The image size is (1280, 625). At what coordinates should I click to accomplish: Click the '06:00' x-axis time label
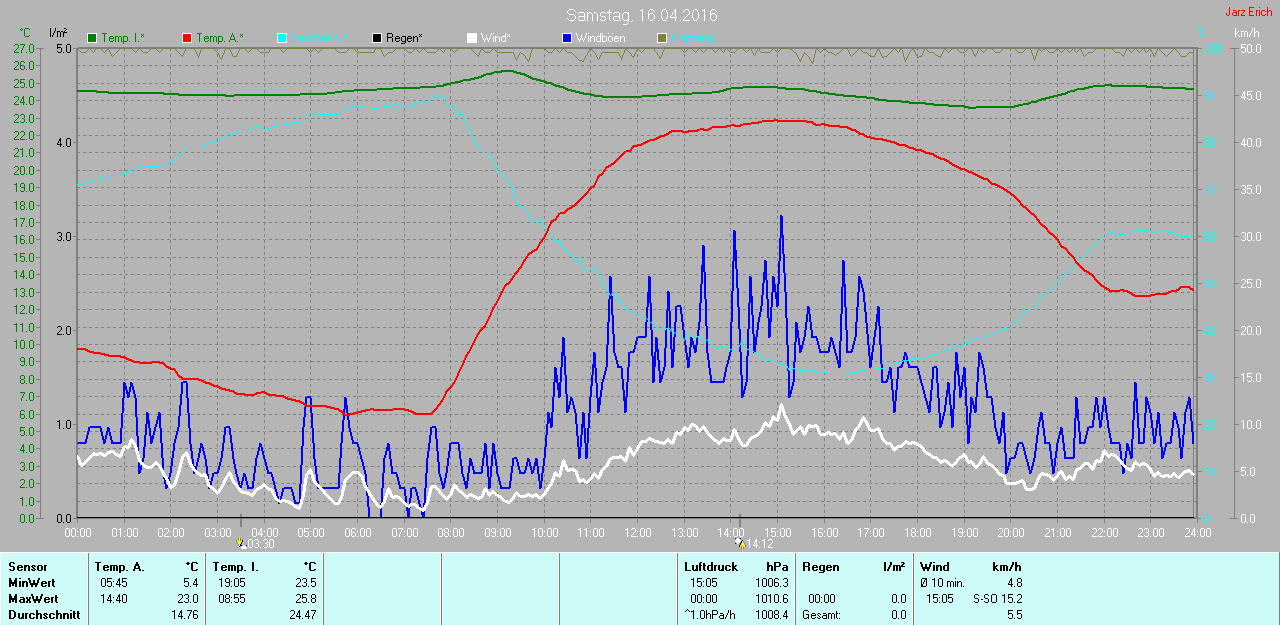point(358,532)
